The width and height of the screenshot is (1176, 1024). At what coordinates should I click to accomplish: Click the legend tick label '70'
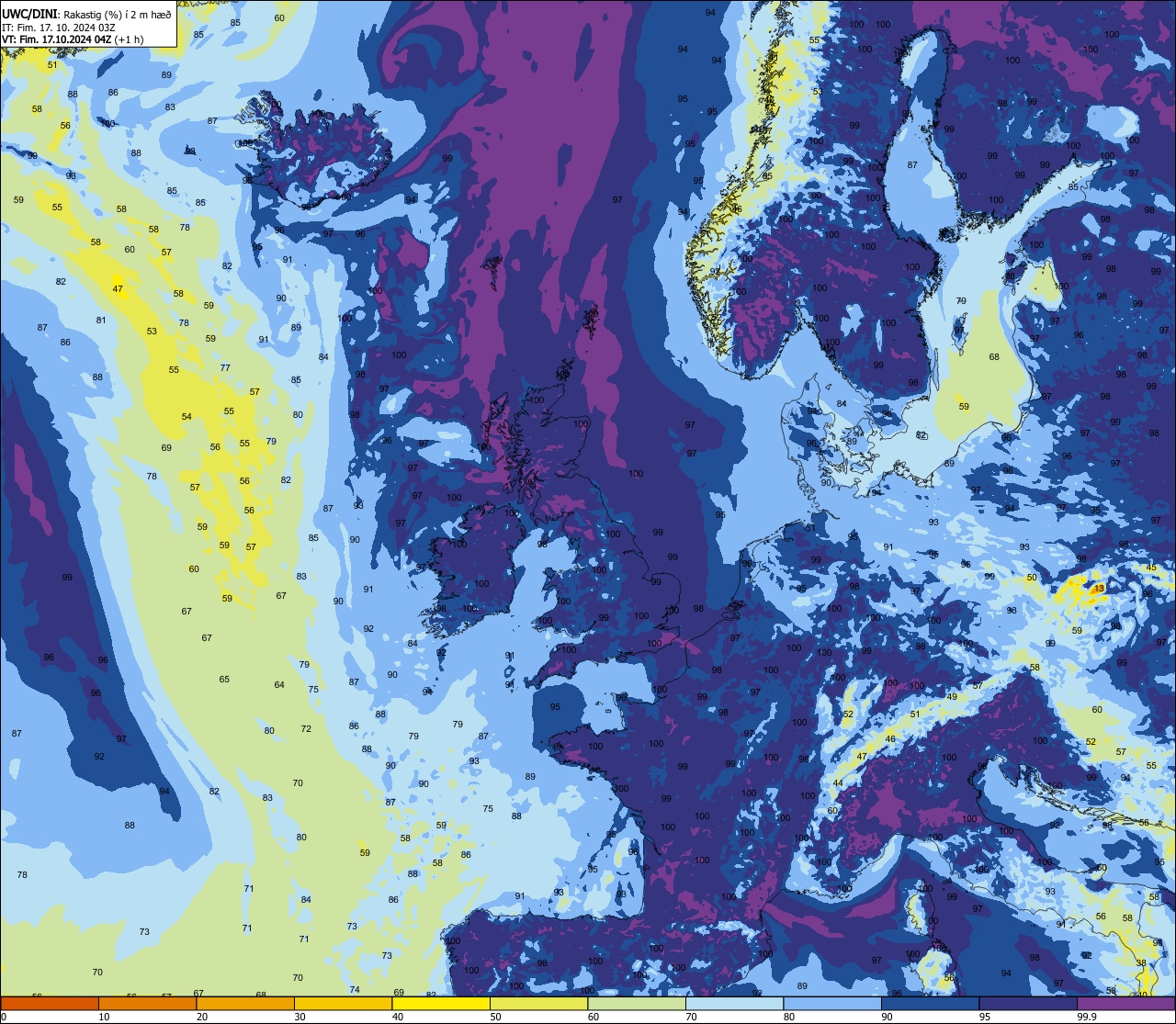tap(691, 1017)
